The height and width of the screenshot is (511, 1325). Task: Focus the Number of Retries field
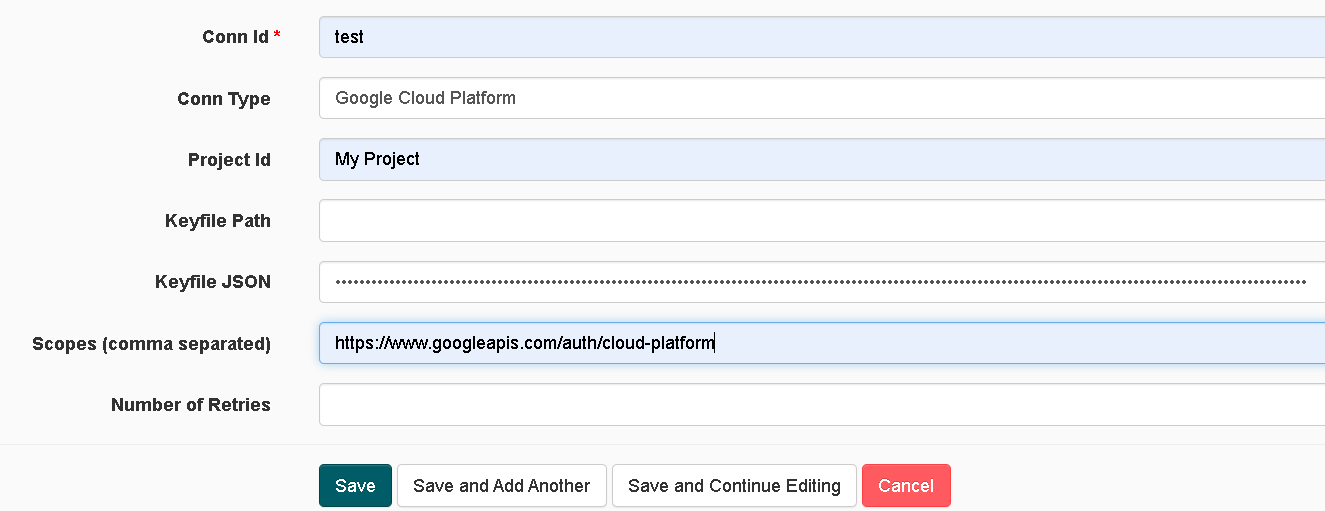pyautogui.click(x=820, y=405)
